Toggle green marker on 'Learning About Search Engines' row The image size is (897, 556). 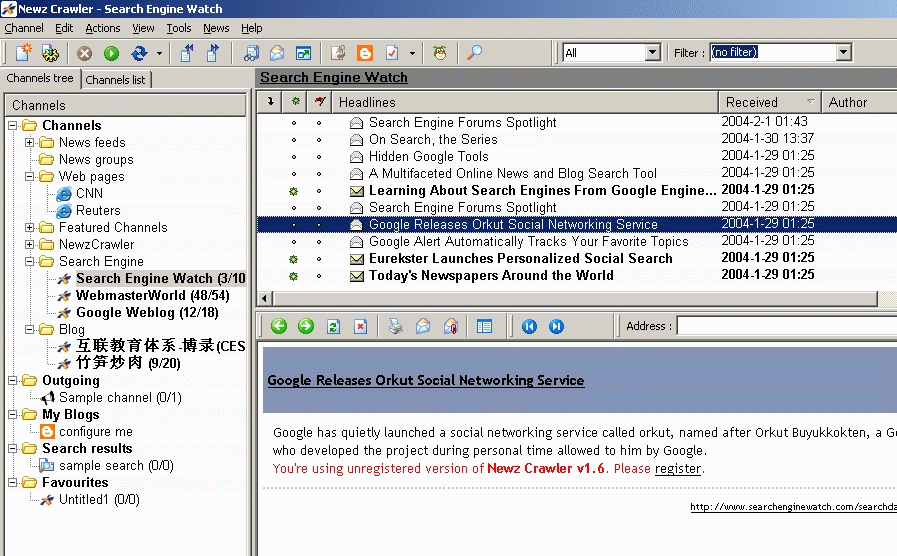pyautogui.click(x=293, y=191)
